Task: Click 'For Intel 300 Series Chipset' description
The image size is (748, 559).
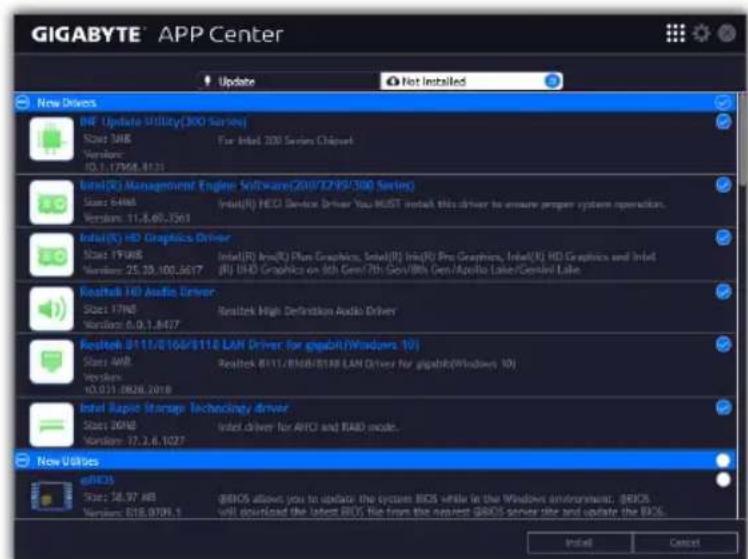Action: (286, 140)
